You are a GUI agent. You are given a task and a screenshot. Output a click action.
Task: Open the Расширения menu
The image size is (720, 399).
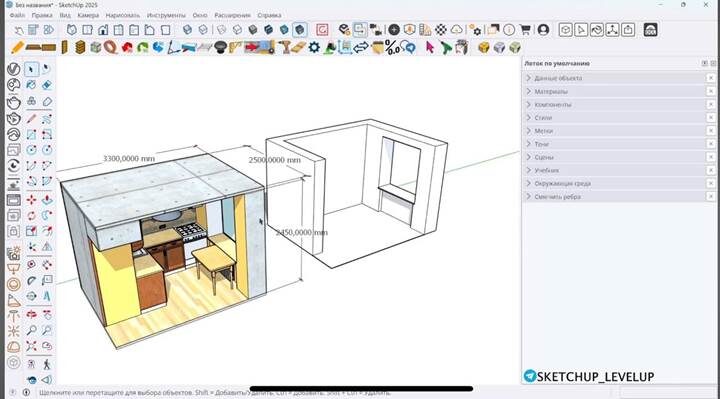[x=232, y=15]
